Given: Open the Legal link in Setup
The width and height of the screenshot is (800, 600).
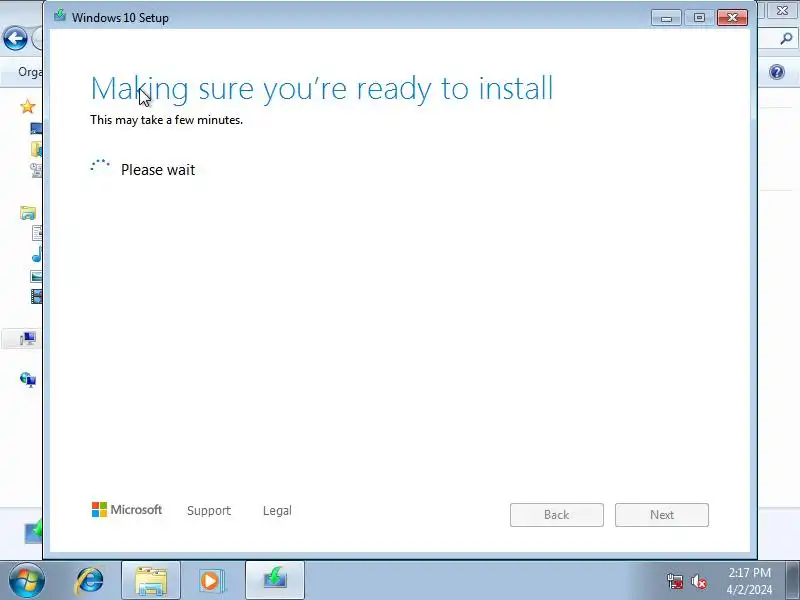Looking at the screenshot, I should [x=277, y=511].
